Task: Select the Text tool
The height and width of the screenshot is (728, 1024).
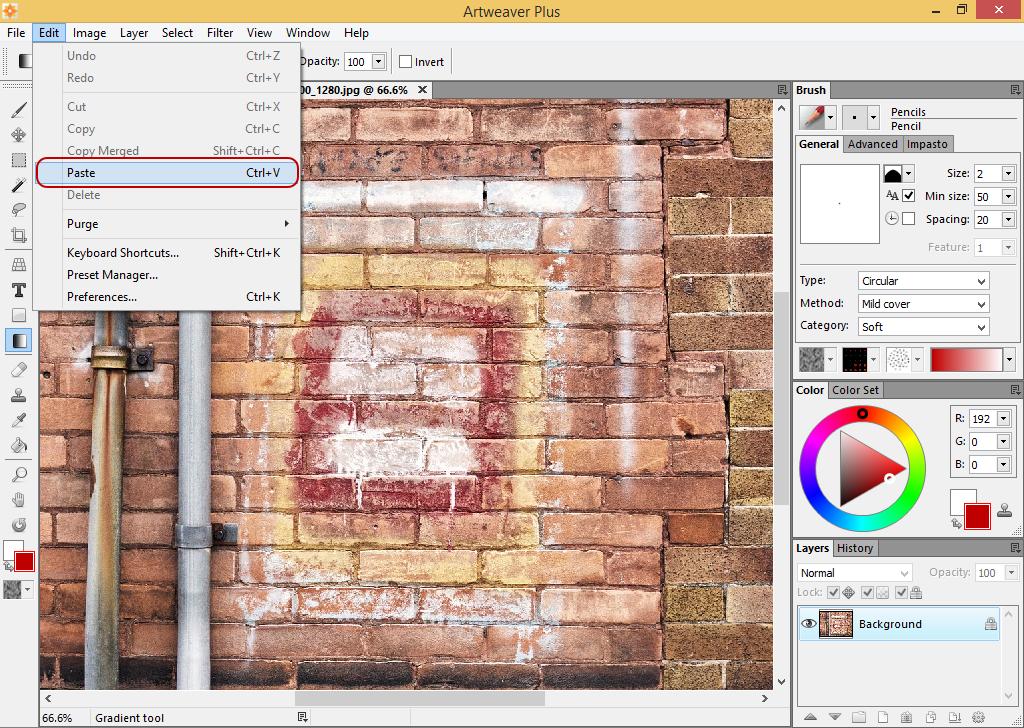Action: pos(18,290)
